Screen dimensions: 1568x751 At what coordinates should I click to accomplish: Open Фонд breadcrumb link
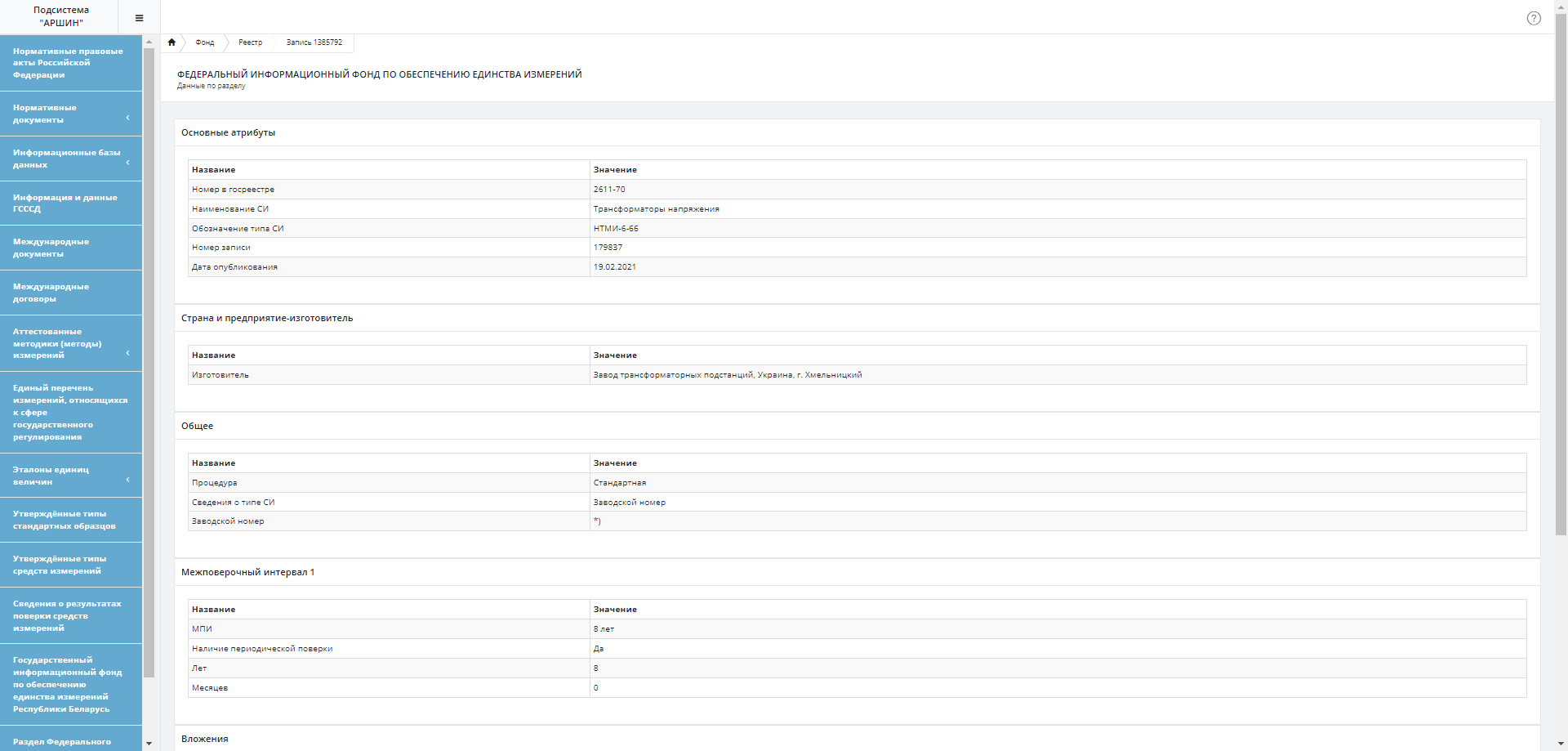click(204, 42)
